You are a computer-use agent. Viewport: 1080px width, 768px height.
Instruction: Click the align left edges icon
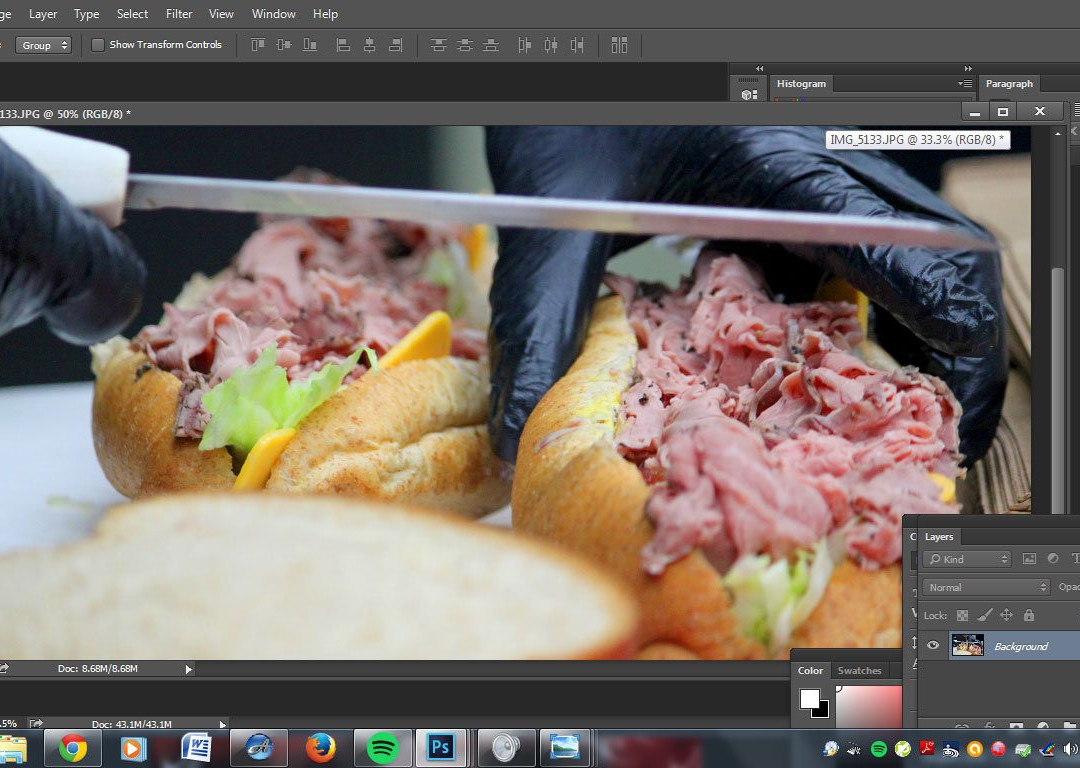point(343,45)
